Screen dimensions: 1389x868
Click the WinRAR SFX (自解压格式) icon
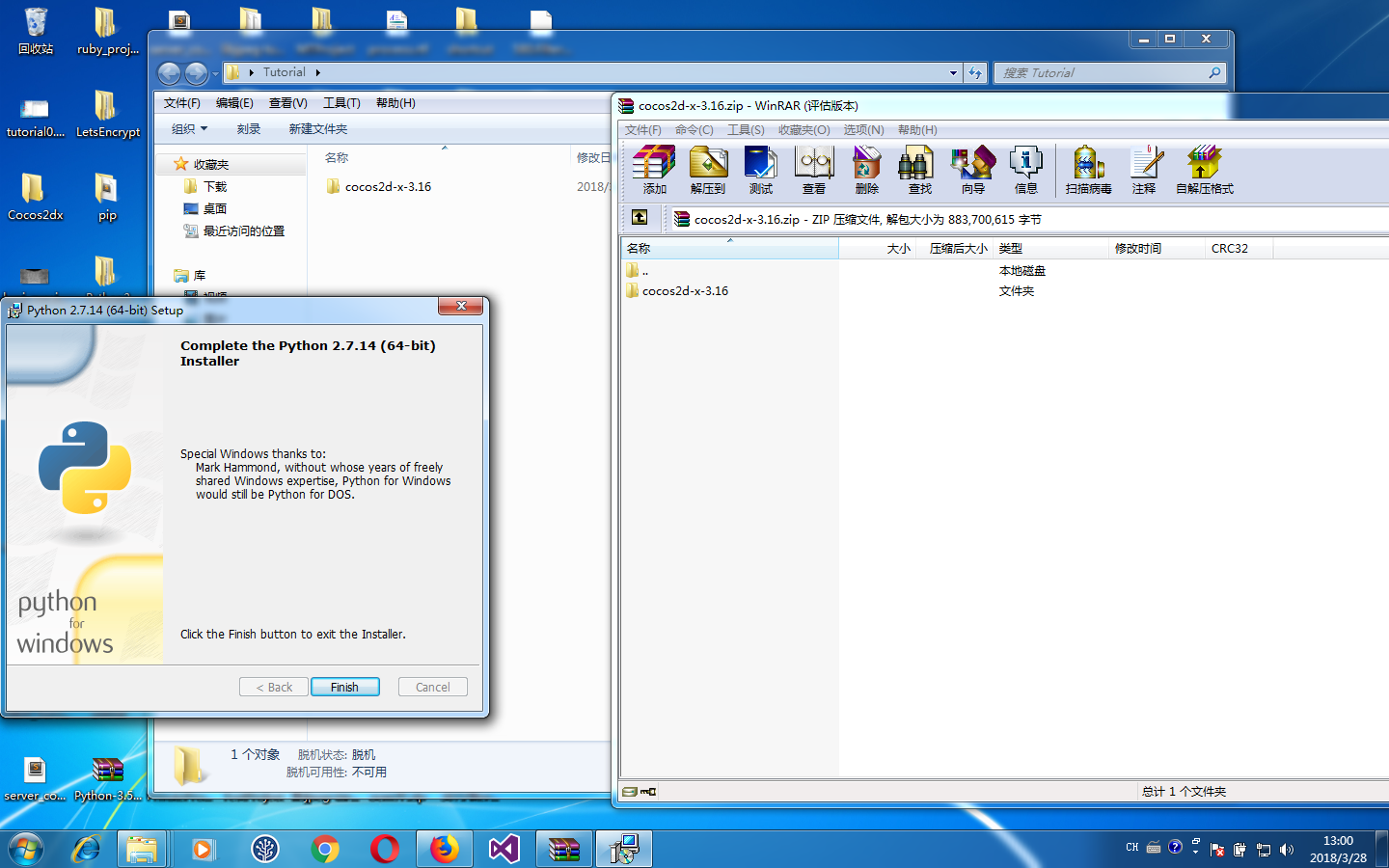point(1205,170)
